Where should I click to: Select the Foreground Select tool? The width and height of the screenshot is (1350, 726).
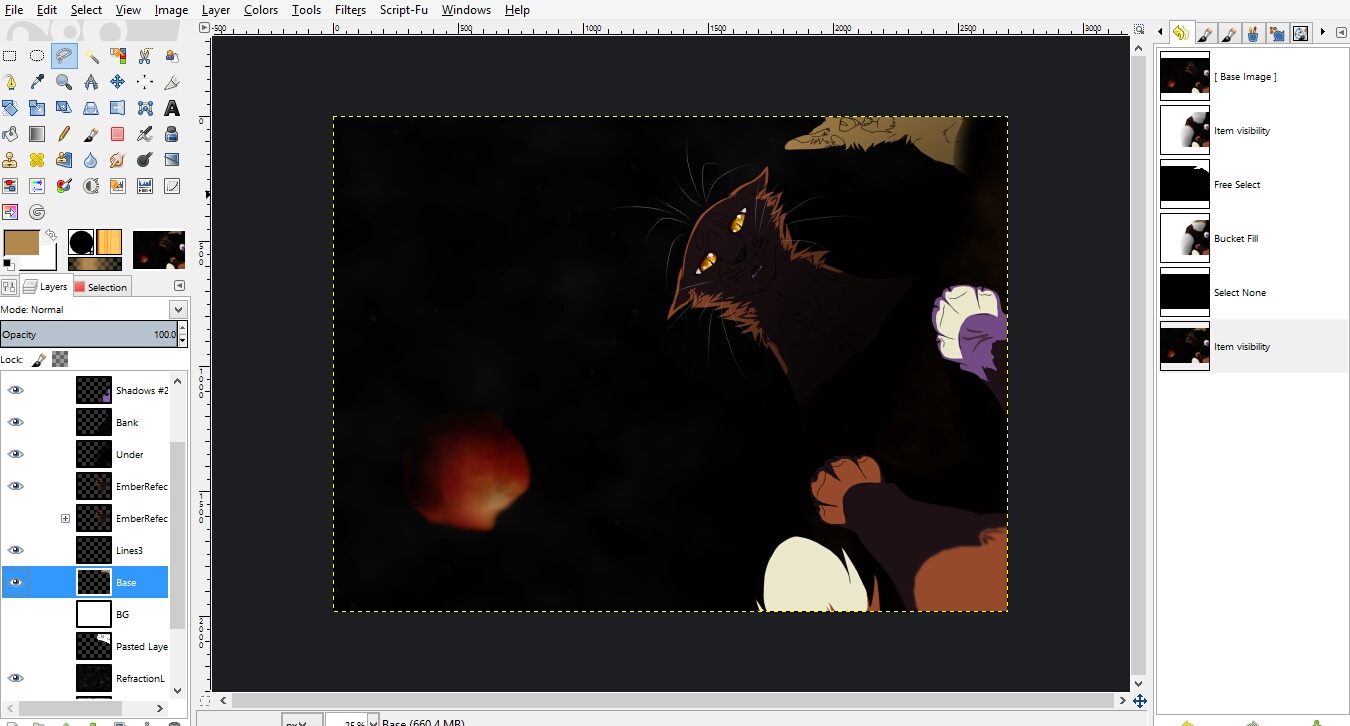pos(172,56)
